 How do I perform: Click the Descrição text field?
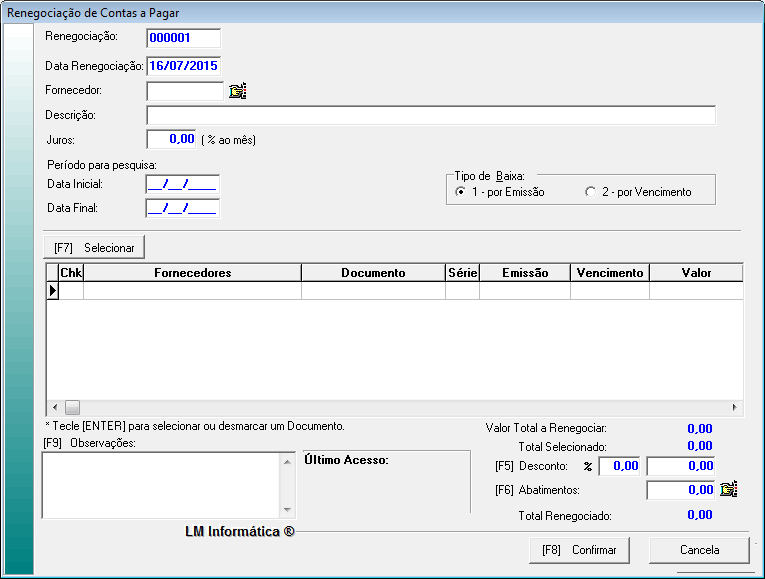(430, 115)
